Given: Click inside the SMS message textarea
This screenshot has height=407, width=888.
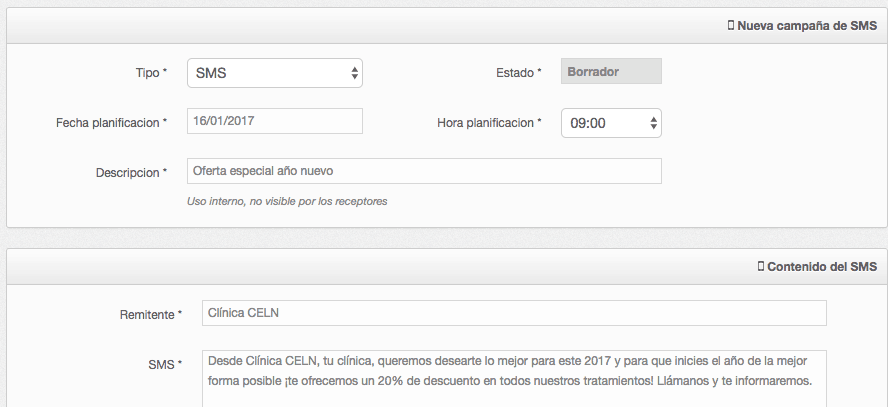Looking at the screenshot, I should point(514,378).
